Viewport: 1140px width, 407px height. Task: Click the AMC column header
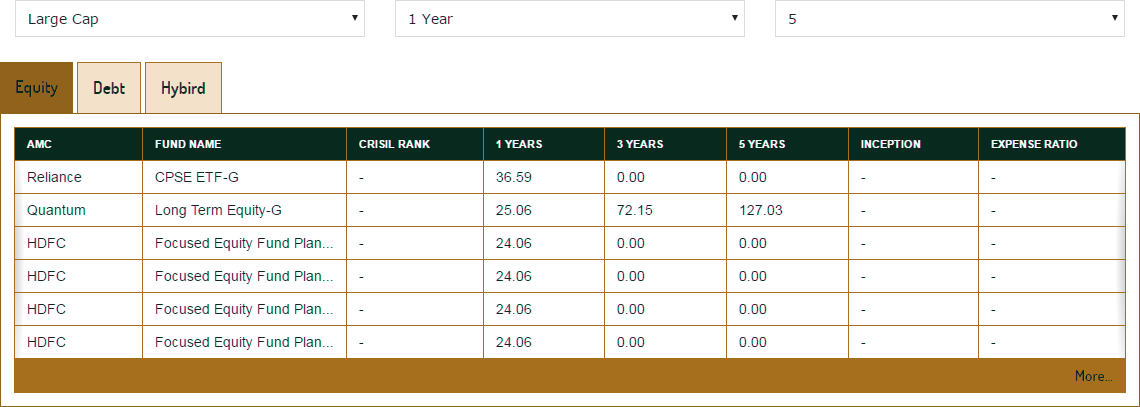click(x=40, y=144)
